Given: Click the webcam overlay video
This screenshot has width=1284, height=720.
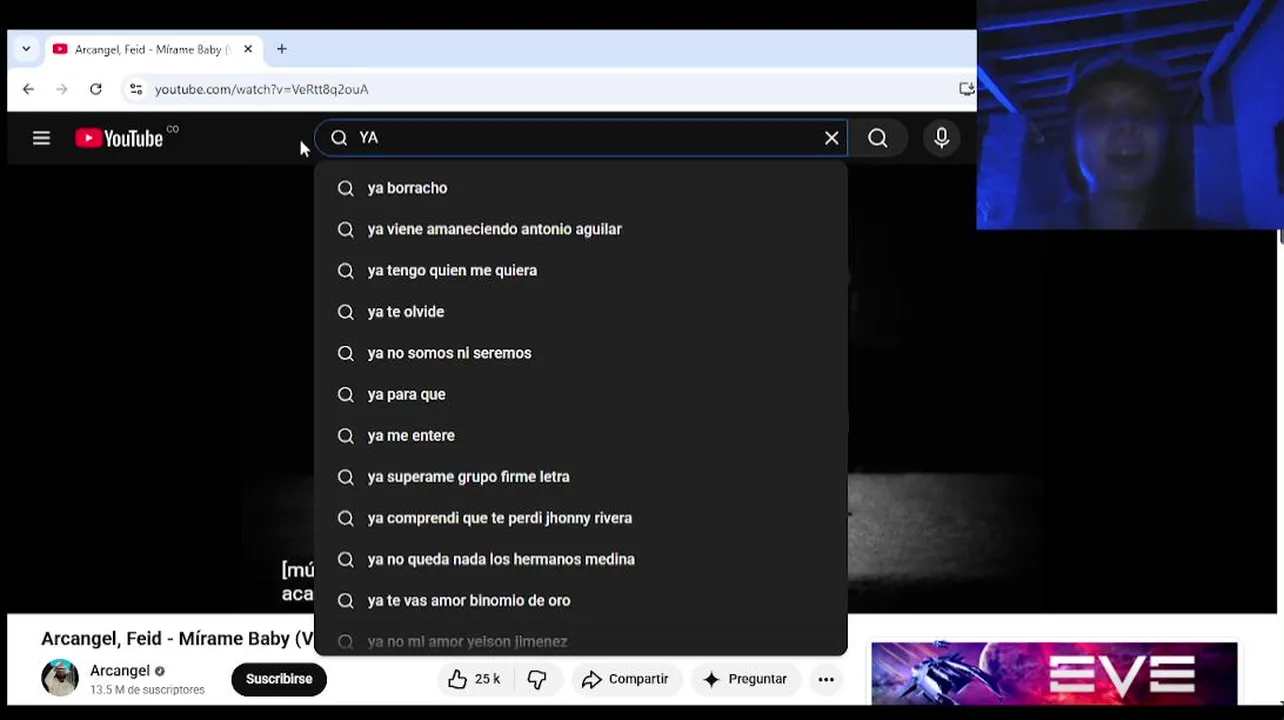Looking at the screenshot, I should point(1130,114).
